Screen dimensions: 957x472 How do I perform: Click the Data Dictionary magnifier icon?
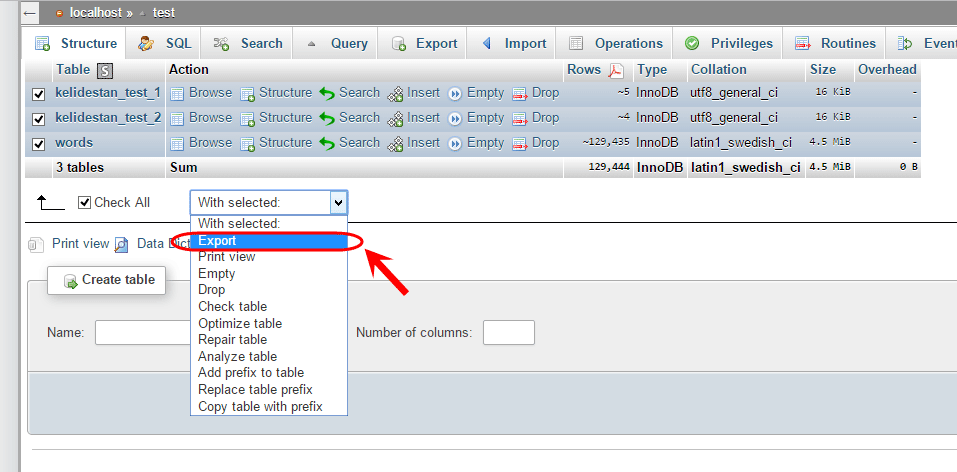click(x=121, y=245)
